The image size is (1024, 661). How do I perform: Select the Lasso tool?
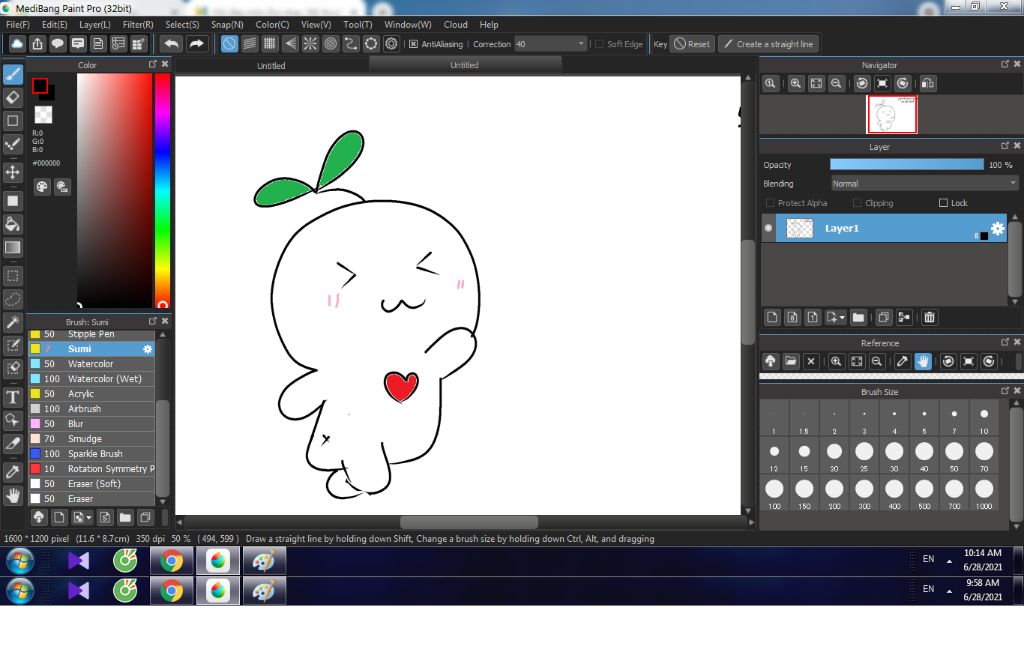click(x=13, y=299)
